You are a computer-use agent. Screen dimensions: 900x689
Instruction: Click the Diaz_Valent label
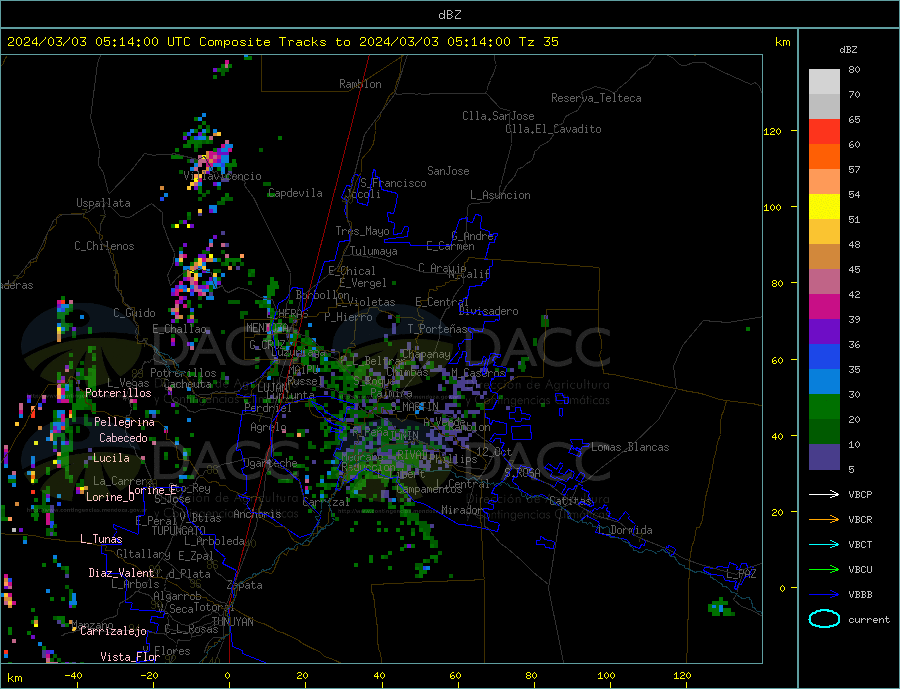(121, 573)
